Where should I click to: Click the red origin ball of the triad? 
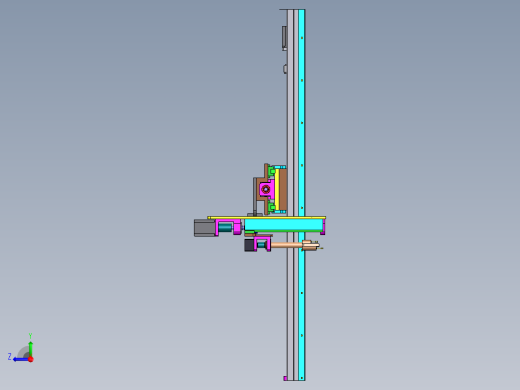[31, 359]
